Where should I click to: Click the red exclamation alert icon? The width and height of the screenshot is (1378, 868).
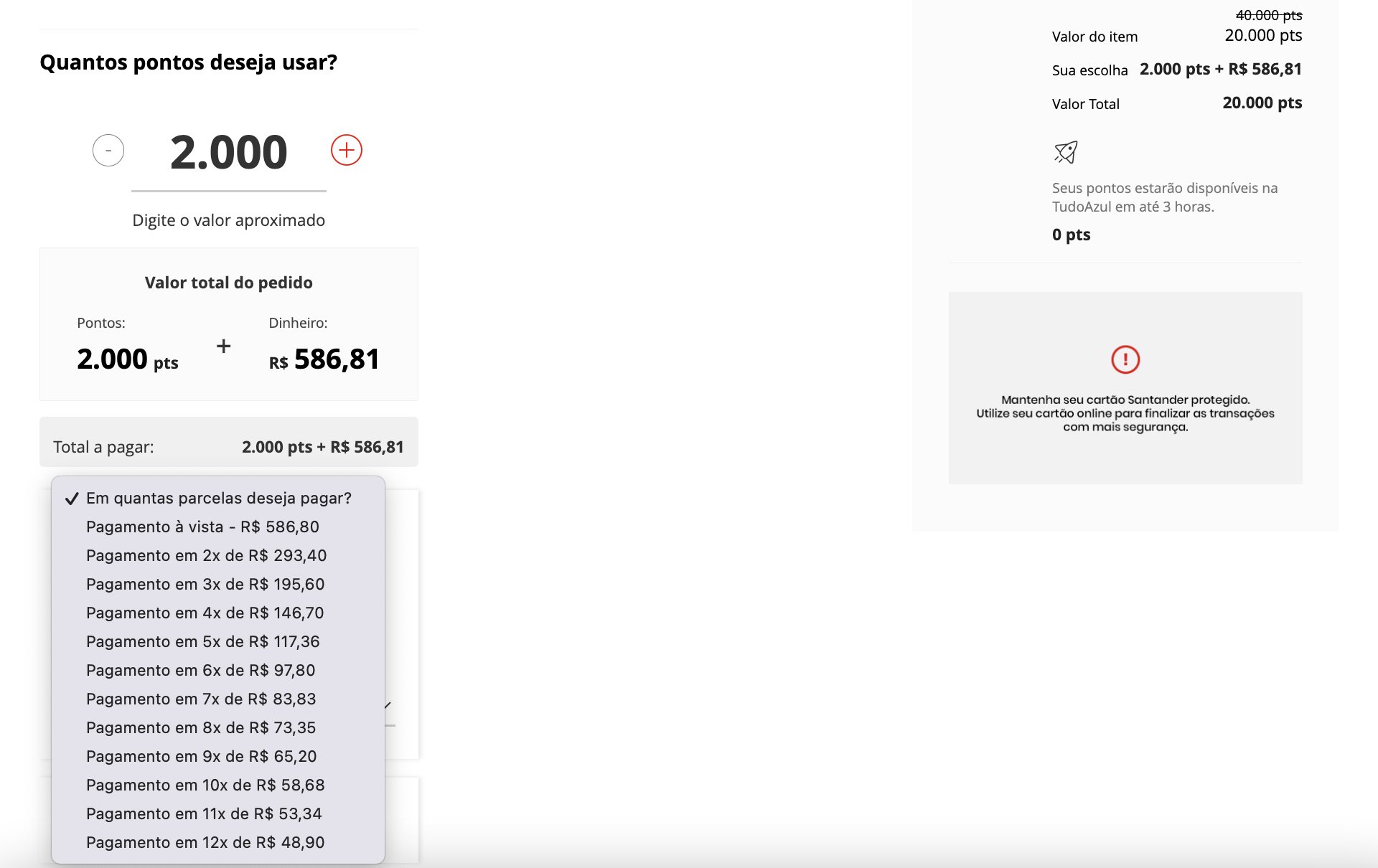[1125, 359]
